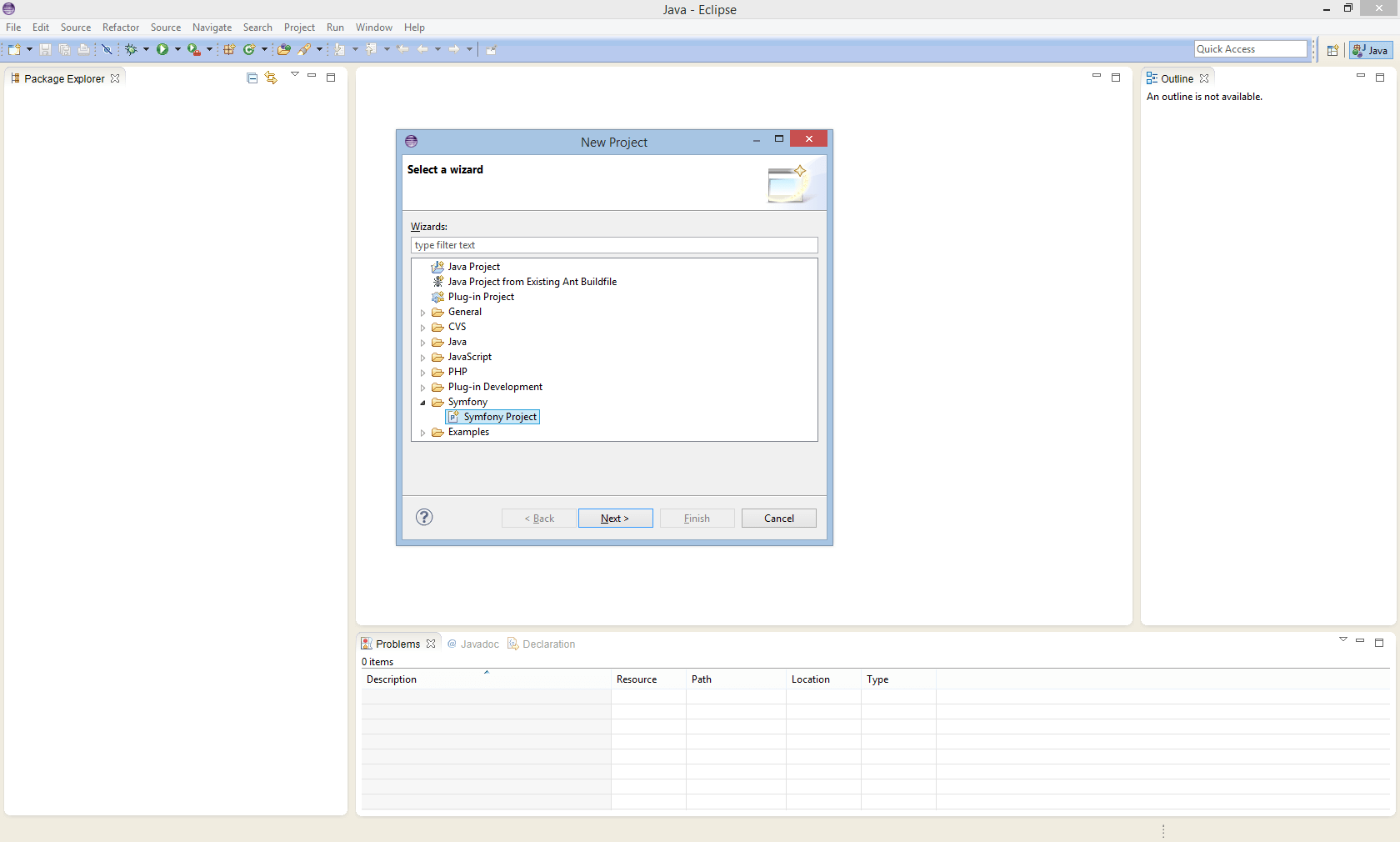Click the Open Perspective icon

coord(1332,50)
